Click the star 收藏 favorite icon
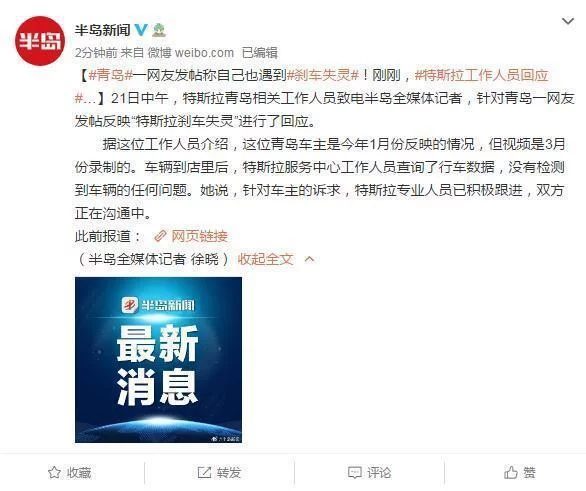 pos(54,473)
